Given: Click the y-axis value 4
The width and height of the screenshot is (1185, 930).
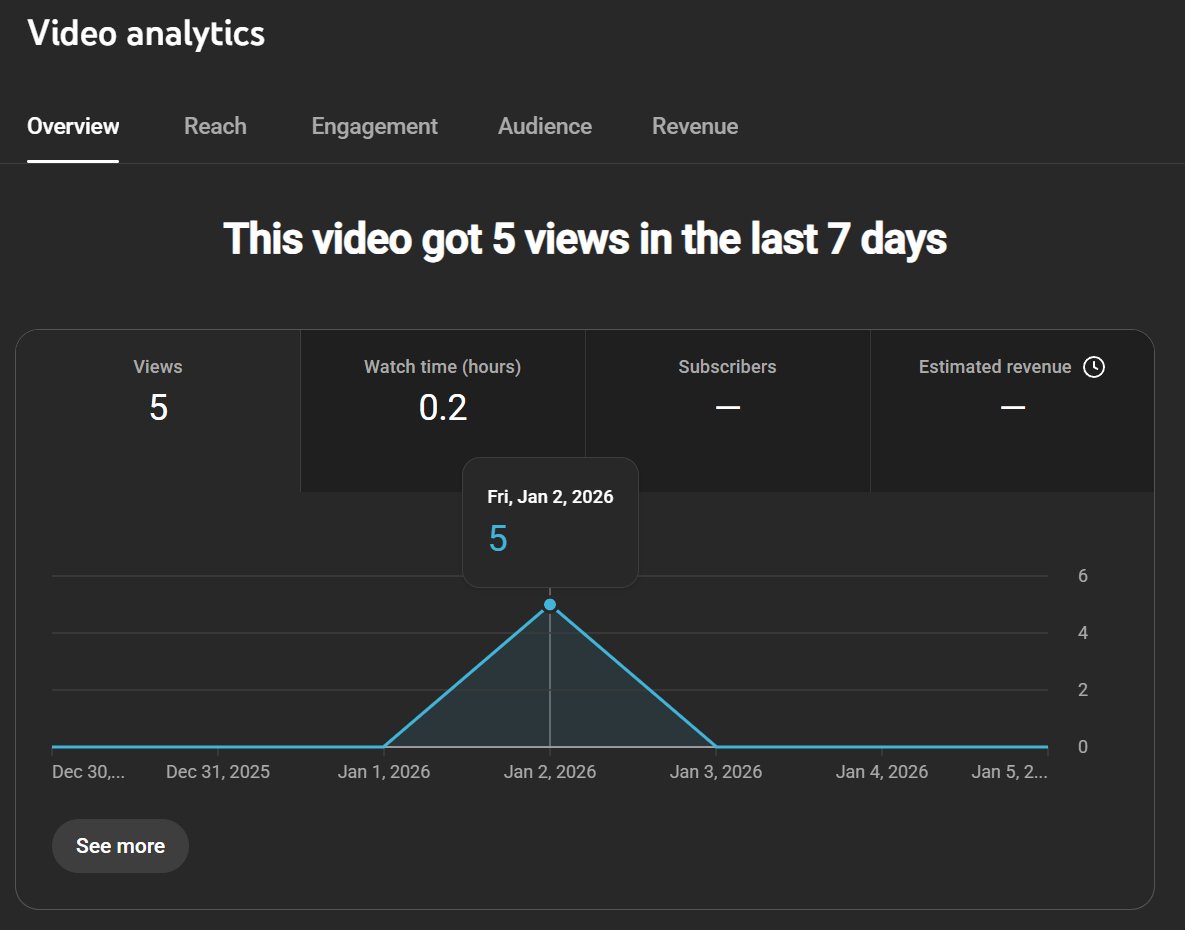Looking at the screenshot, I should (x=1083, y=632).
